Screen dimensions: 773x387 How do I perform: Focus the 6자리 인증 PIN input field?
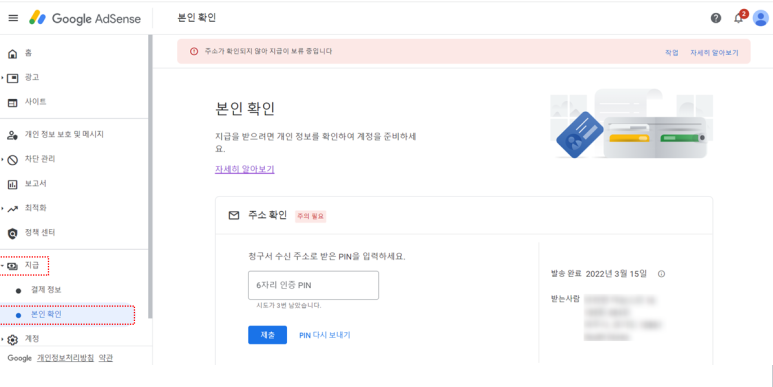point(314,285)
